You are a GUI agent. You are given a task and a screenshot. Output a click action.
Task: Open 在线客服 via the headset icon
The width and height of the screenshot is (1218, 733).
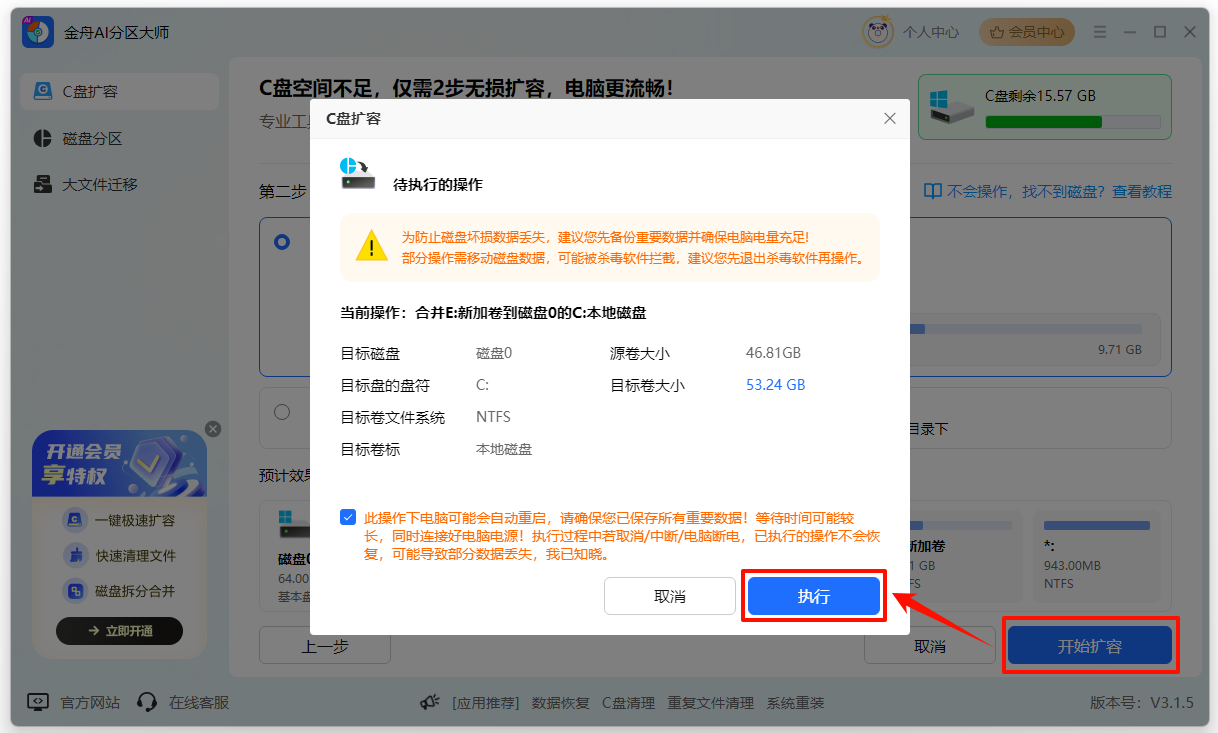point(148,703)
